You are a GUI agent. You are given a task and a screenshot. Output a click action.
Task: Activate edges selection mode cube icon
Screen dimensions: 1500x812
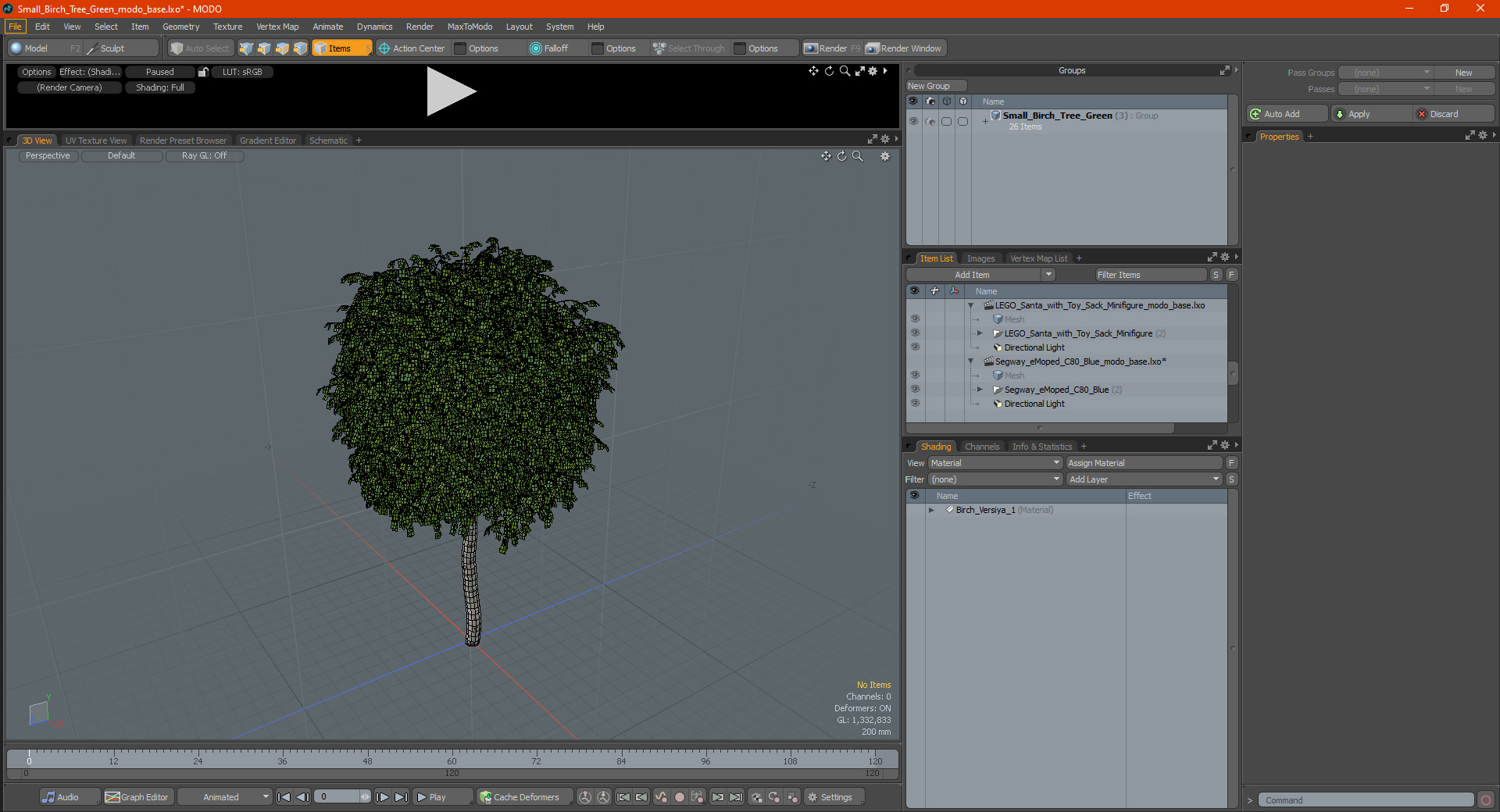264,48
